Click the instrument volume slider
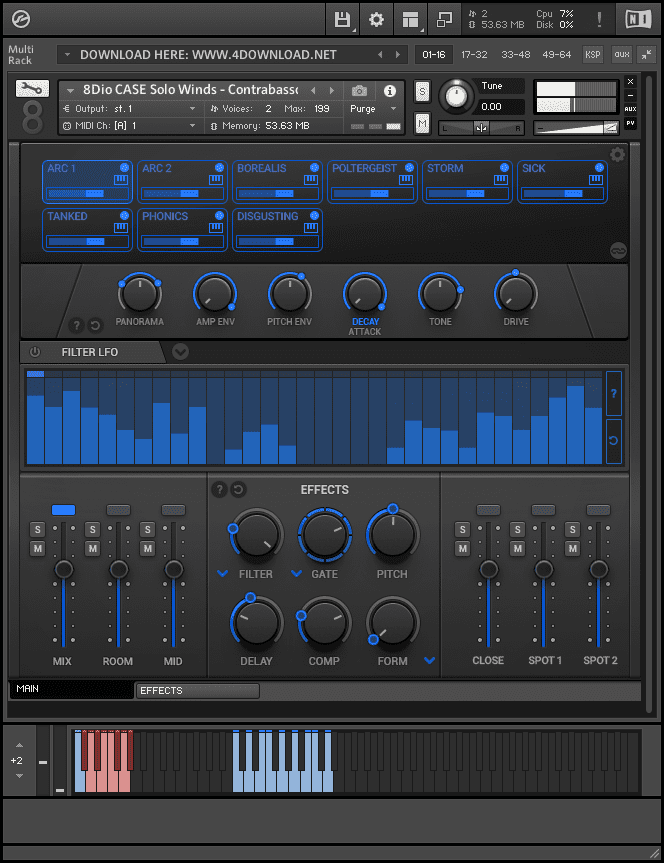This screenshot has height=863, width=664. [x=576, y=128]
